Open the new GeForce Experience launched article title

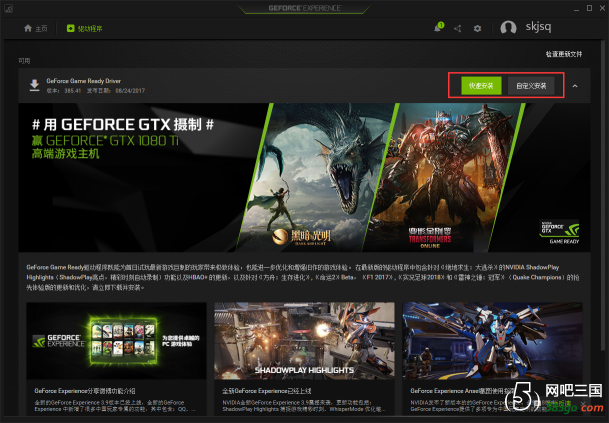[x=266, y=391]
